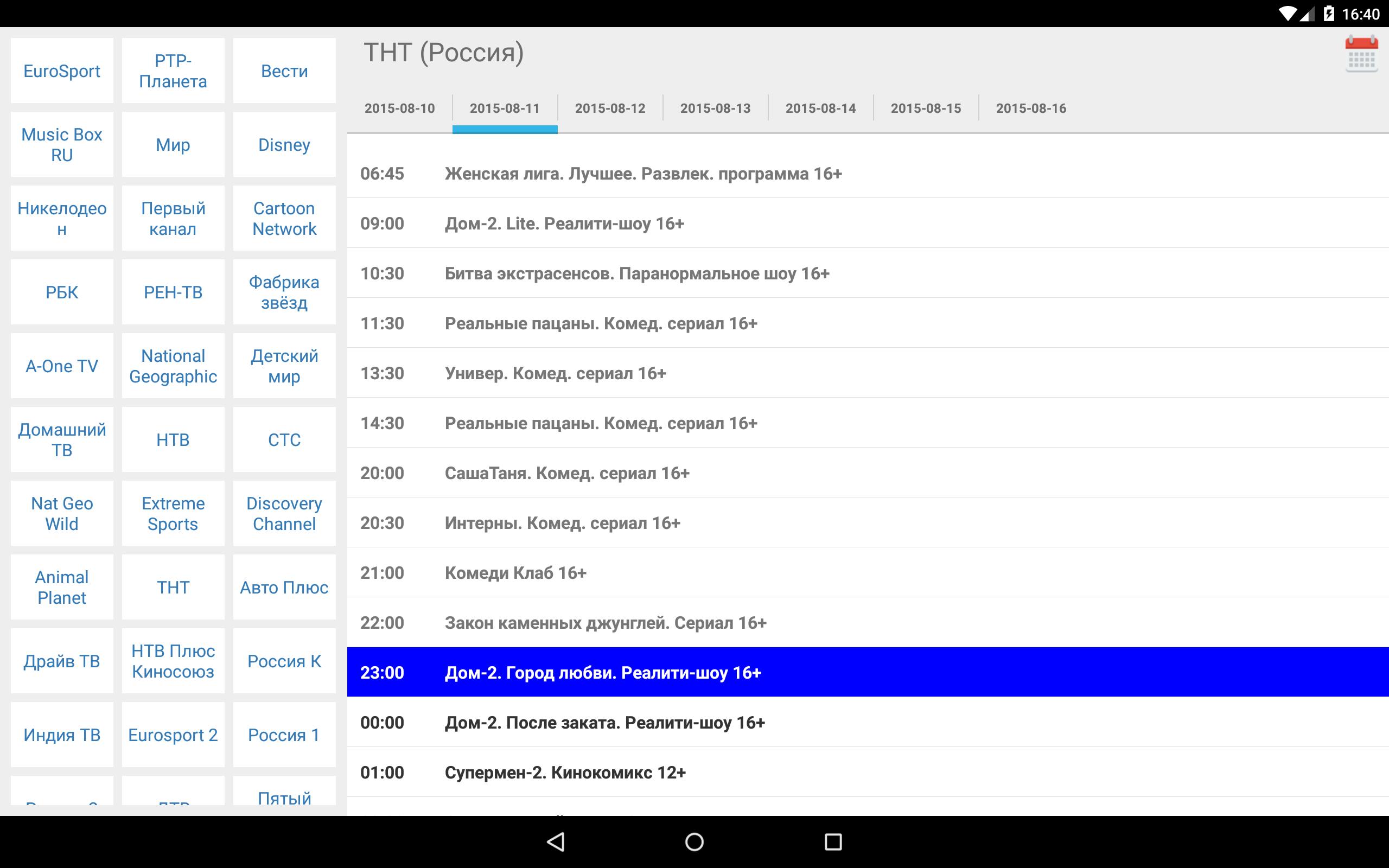Select the Никелодеон channel tile
The height and width of the screenshot is (868, 1389).
(62, 218)
